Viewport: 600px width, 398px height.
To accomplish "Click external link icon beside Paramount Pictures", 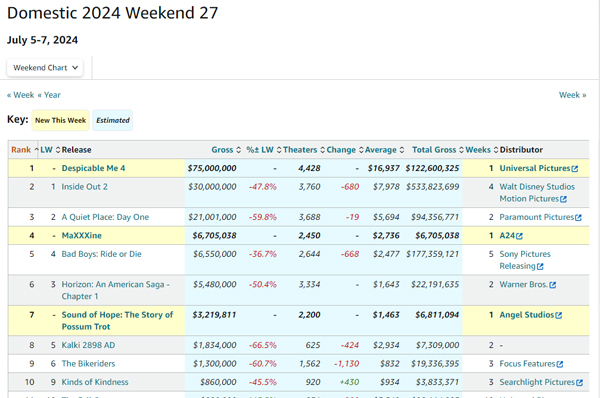I will coord(578,218).
